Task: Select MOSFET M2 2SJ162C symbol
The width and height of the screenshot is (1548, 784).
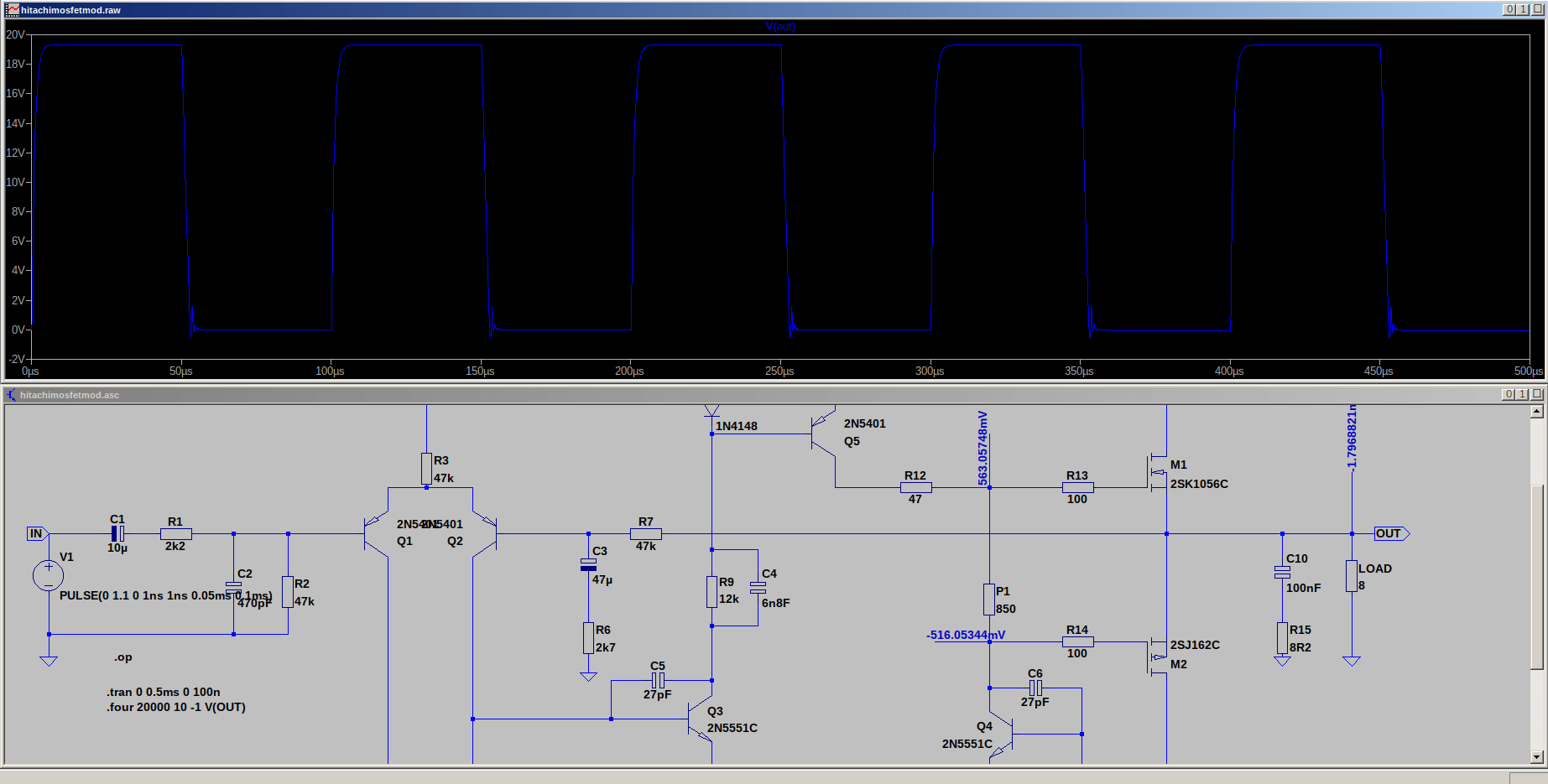Action: 1156,657
